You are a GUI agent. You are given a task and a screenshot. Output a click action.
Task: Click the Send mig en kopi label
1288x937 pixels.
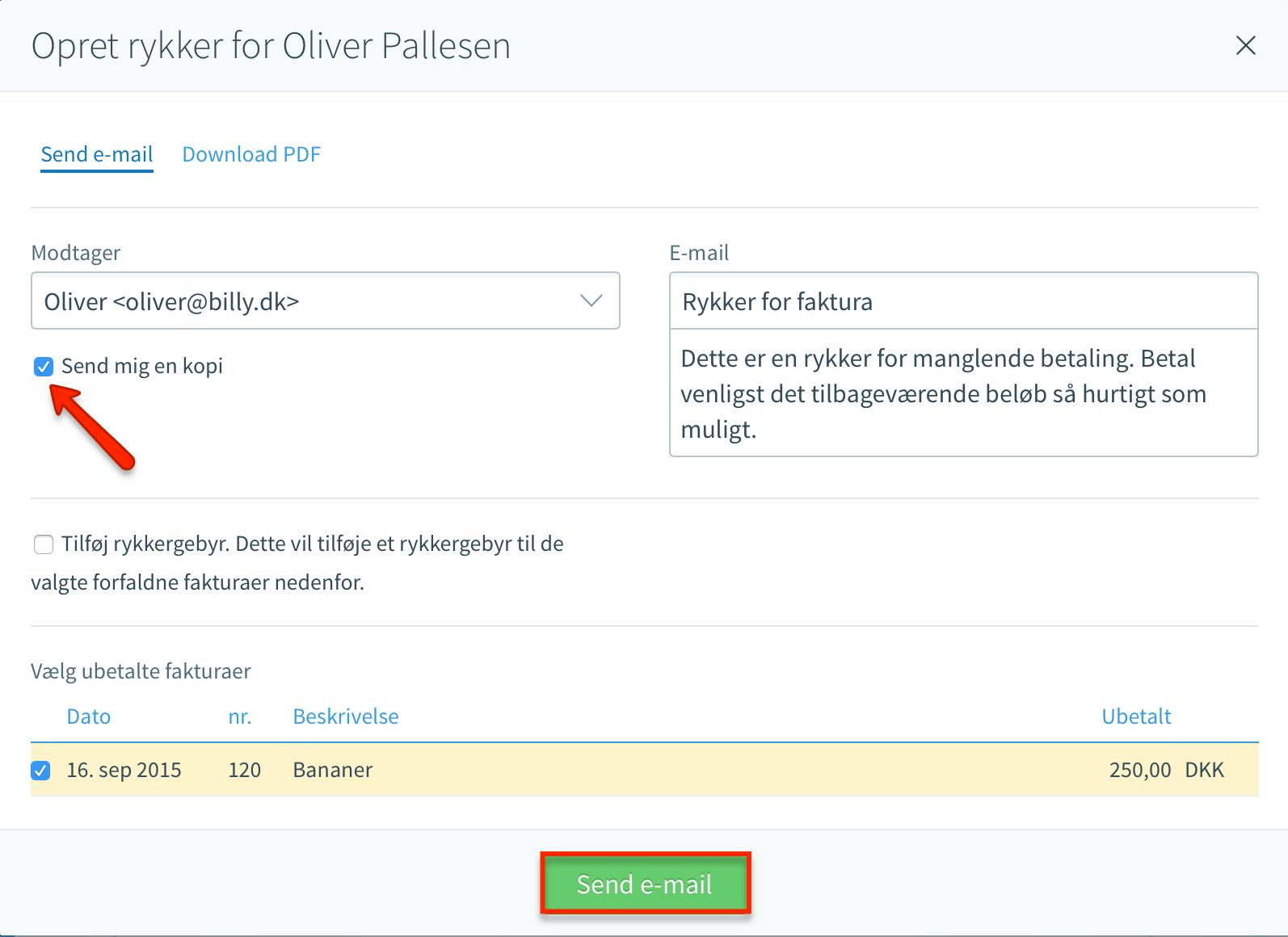tap(142, 366)
